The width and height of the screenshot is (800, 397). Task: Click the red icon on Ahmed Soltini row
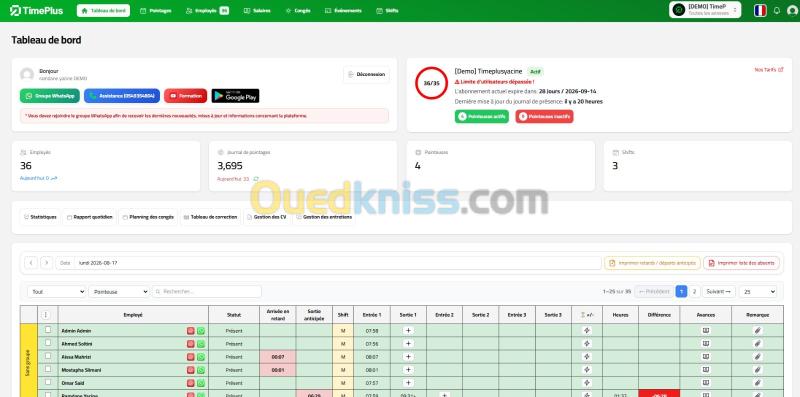click(191, 344)
